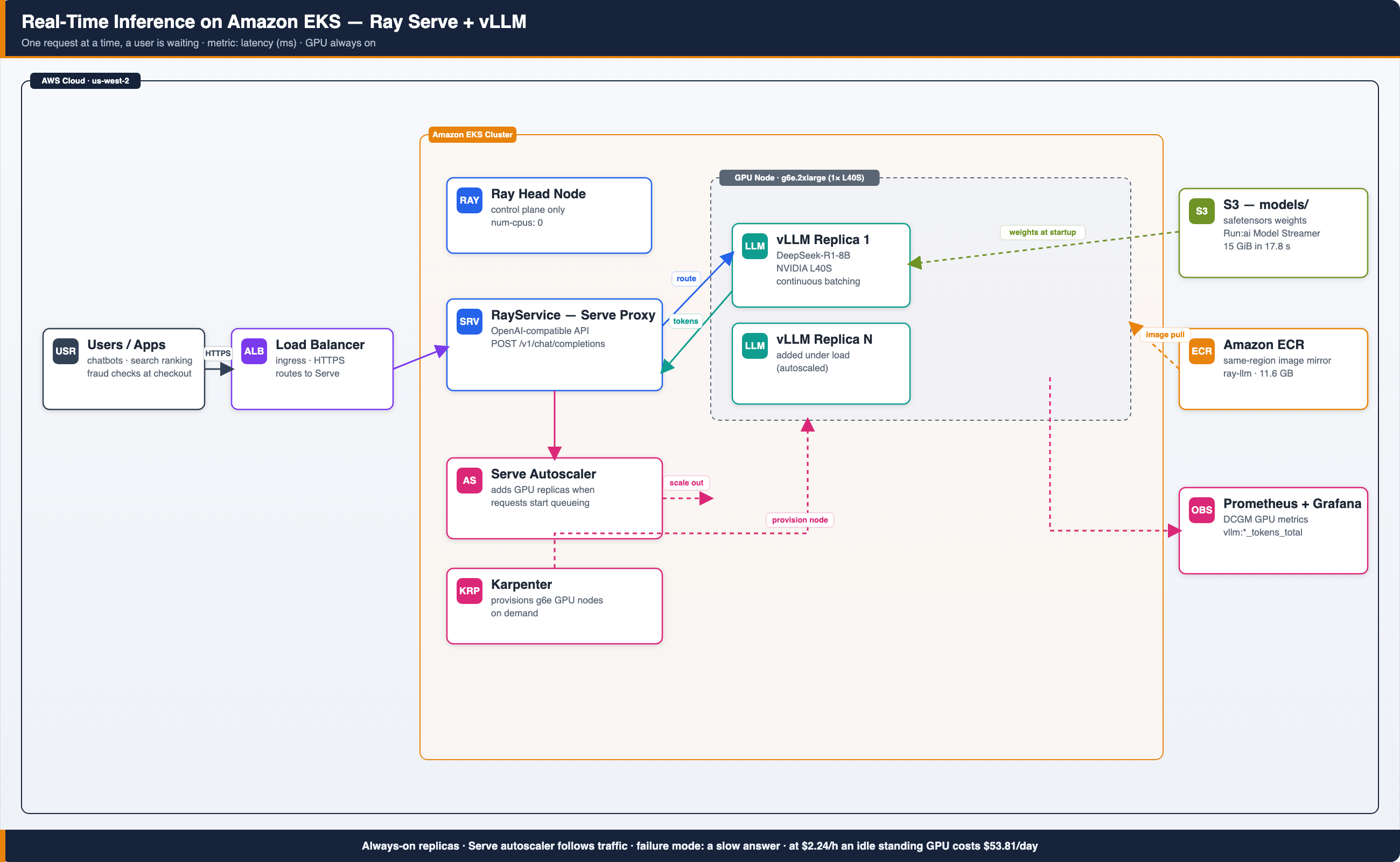The image size is (1400, 862).
Task: Click the Ray Head Node title
Action: click(x=538, y=194)
